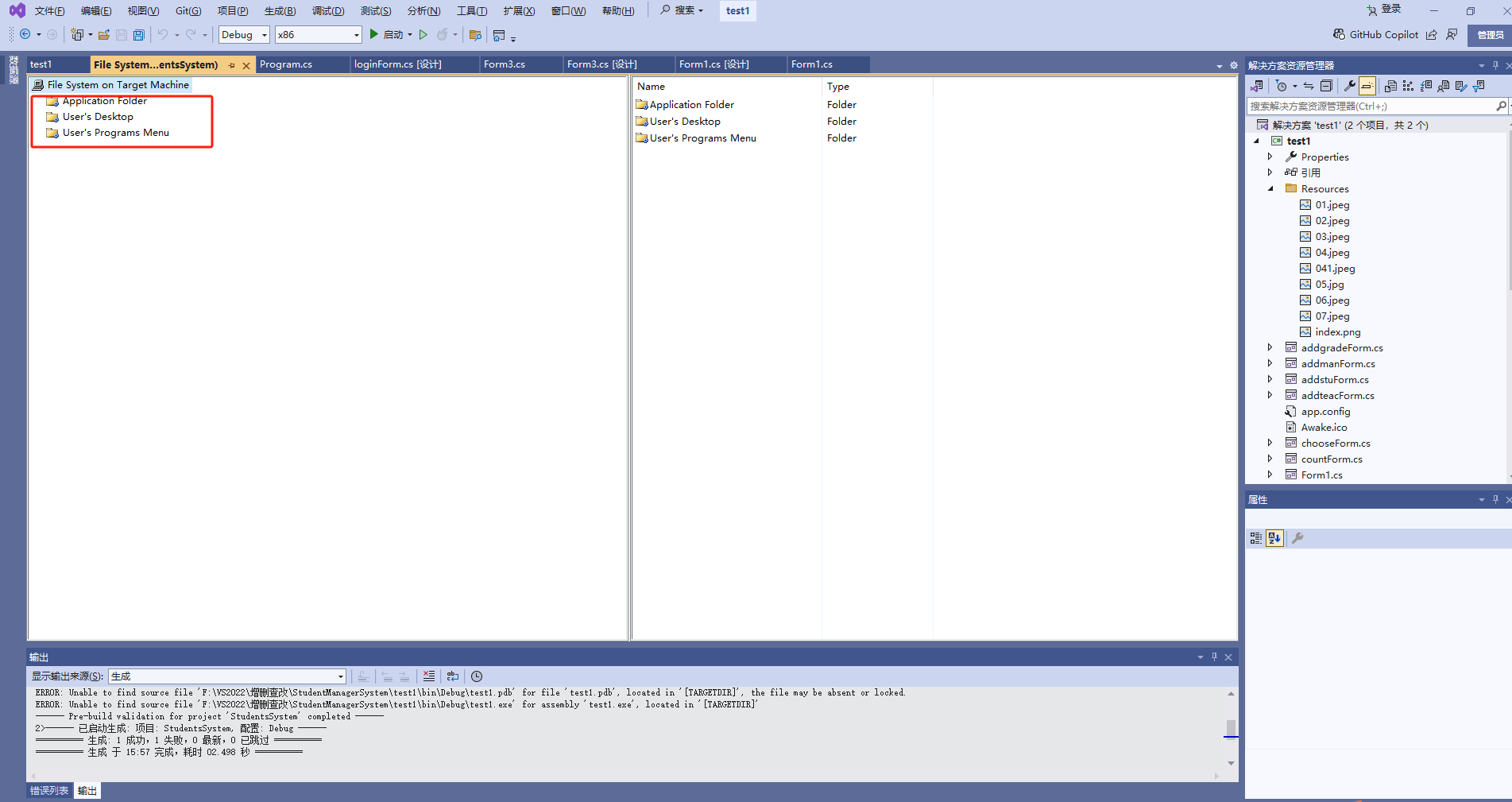This screenshot has width=1512, height=802.
Task: Click the Name column header
Action: (x=651, y=87)
